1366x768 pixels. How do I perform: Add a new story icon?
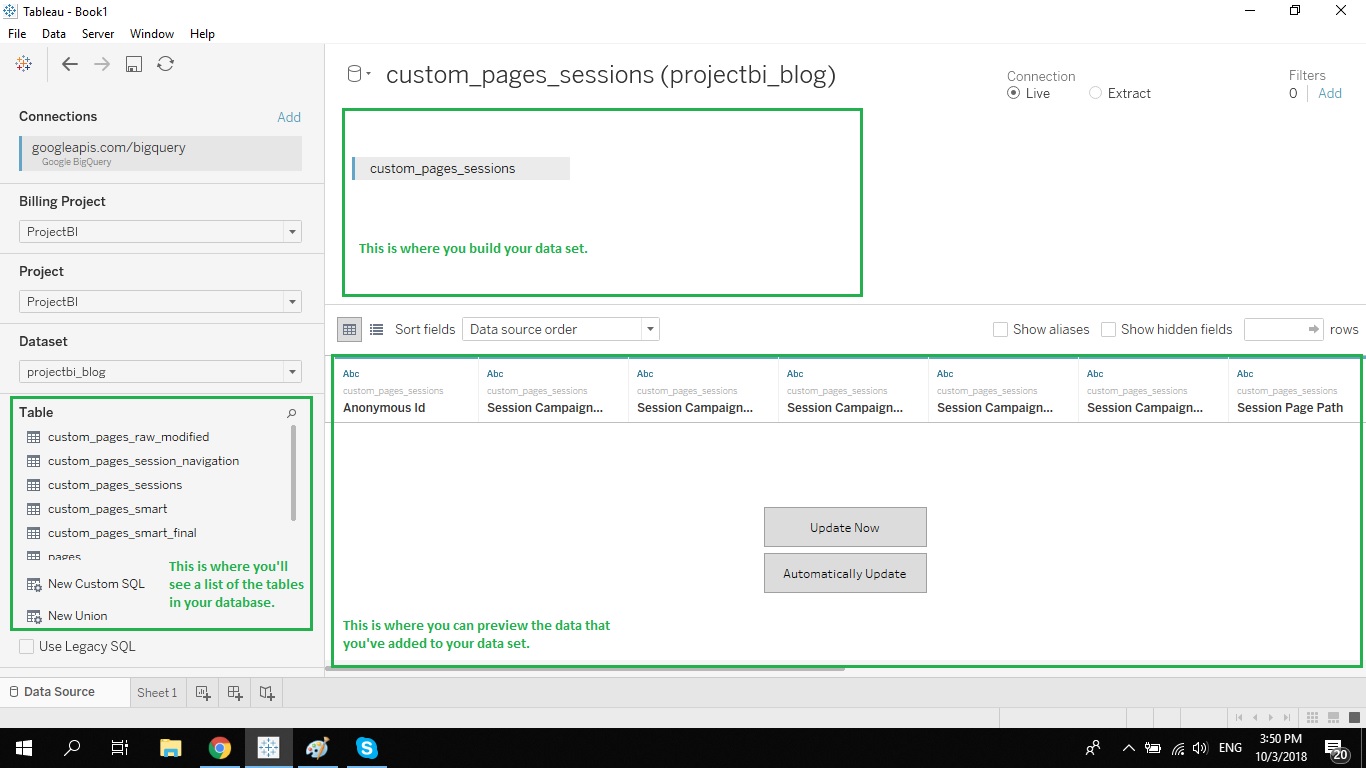pyautogui.click(x=267, y=692)
